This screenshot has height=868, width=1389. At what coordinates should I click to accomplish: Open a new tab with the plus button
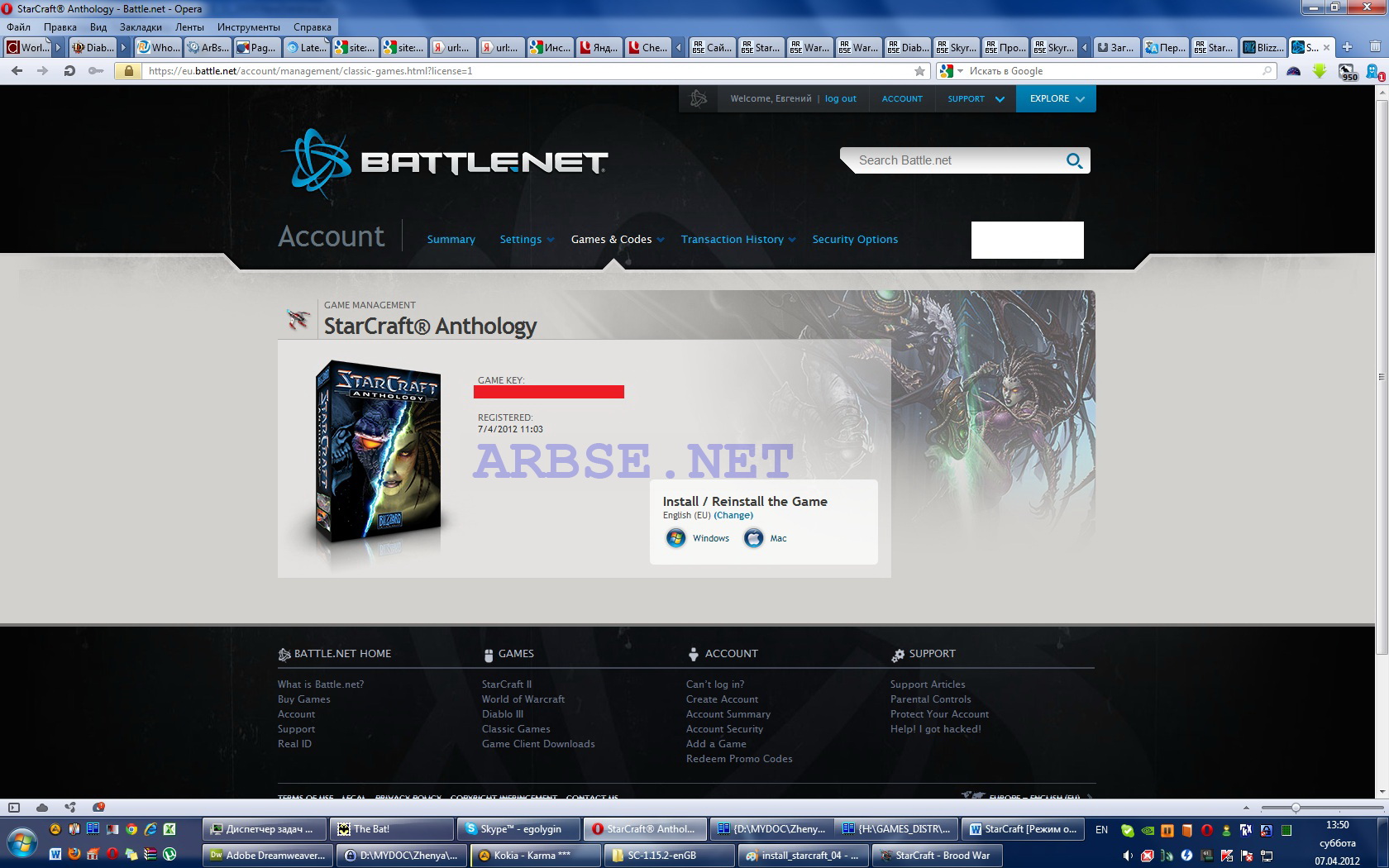(x=1347, y=47)
